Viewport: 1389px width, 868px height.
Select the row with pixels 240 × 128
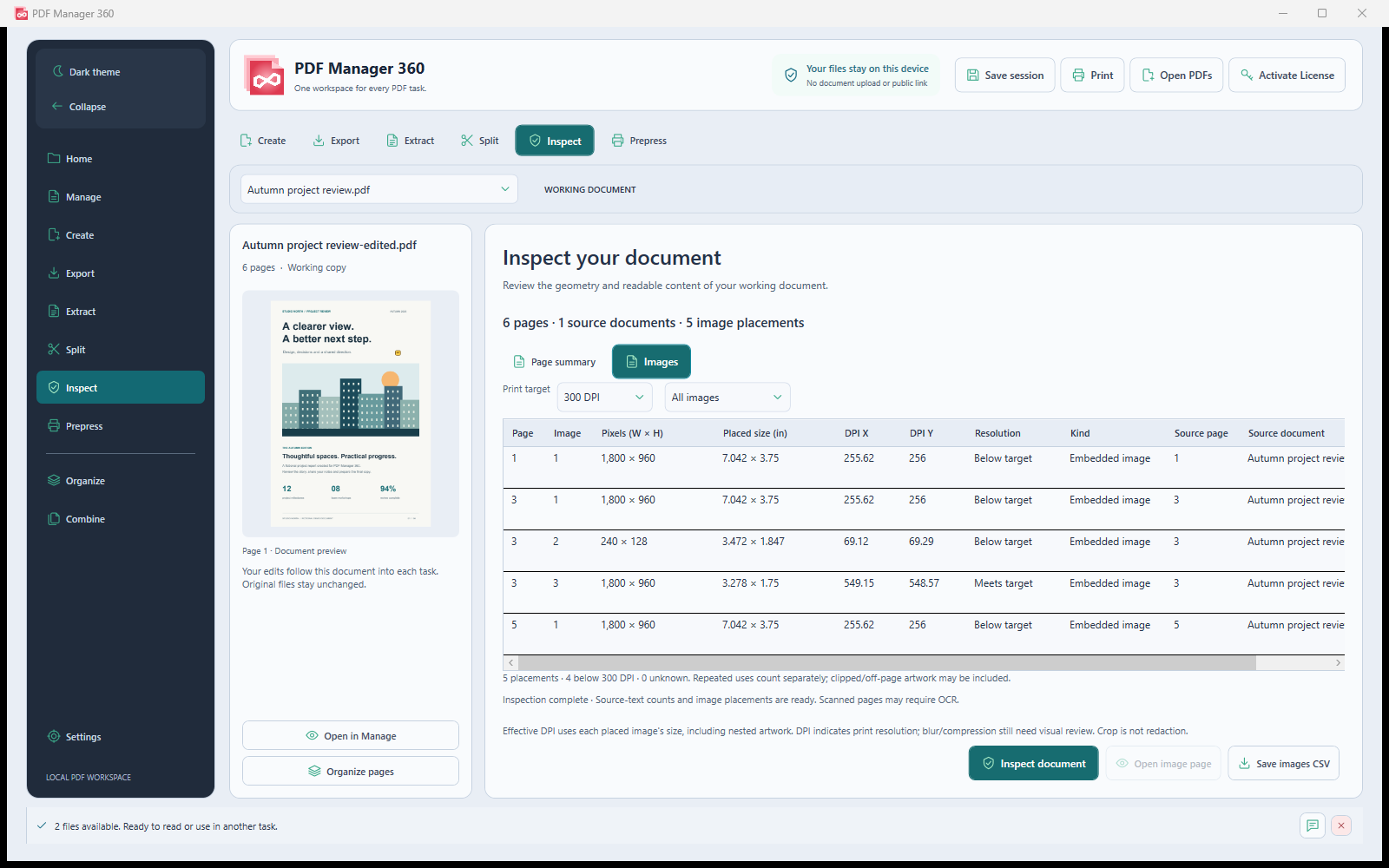pos(924,551)
